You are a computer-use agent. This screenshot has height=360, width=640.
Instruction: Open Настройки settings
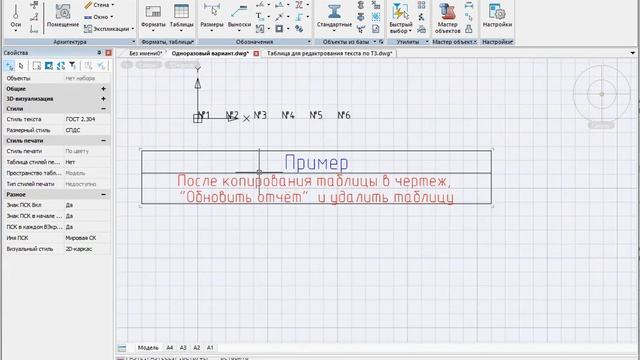pyautogui.click(x=497, y=16)
